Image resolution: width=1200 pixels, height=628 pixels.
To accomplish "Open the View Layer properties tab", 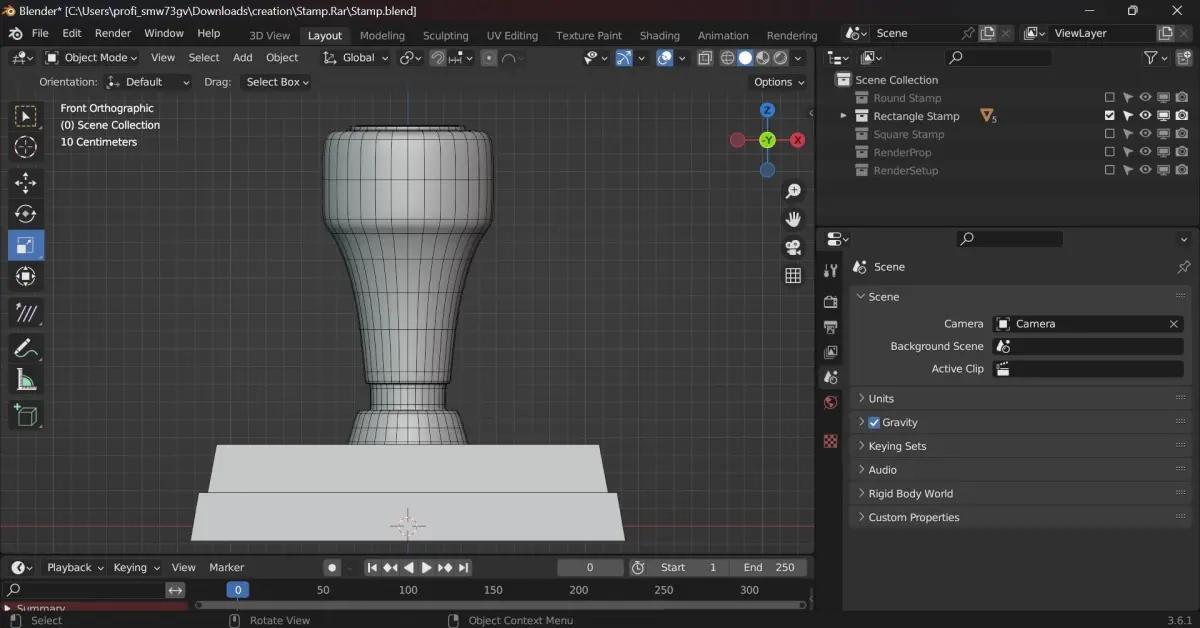I will pos(830,352).
